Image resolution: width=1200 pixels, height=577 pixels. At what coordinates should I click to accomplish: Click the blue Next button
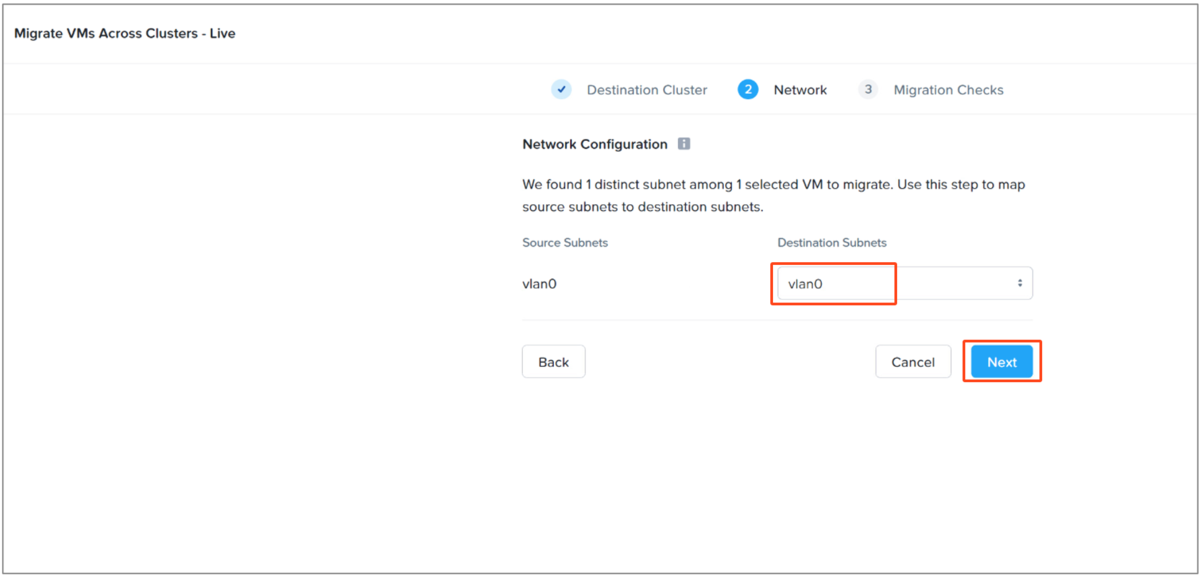(x=1002, y=362)
